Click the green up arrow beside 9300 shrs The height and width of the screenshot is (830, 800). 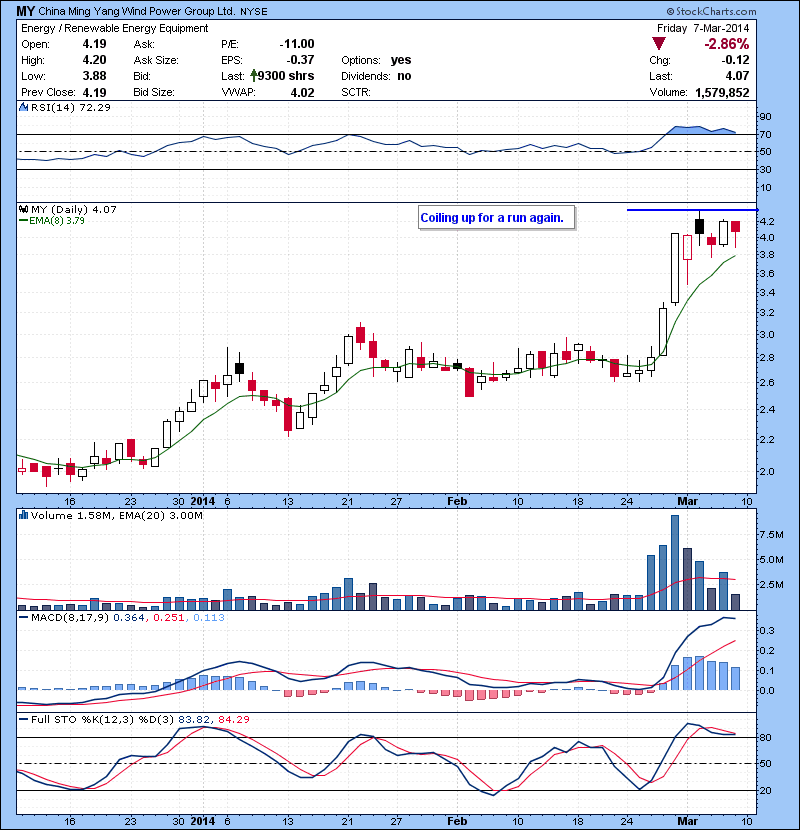[254, 76]
